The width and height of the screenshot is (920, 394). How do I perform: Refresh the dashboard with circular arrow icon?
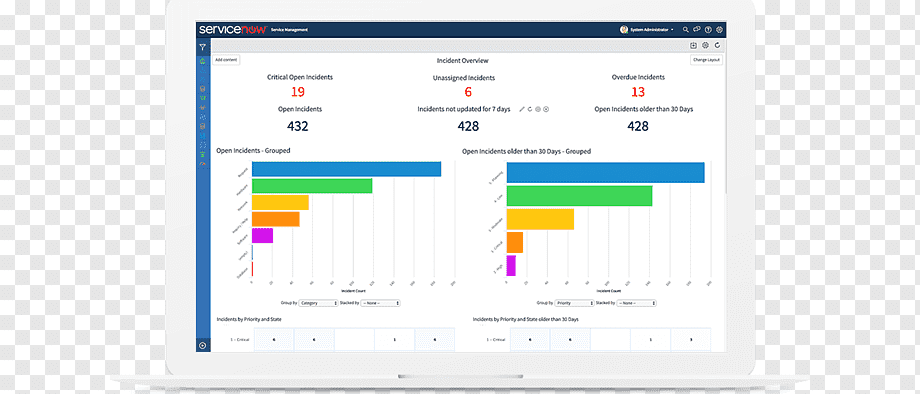coord(717,45)
